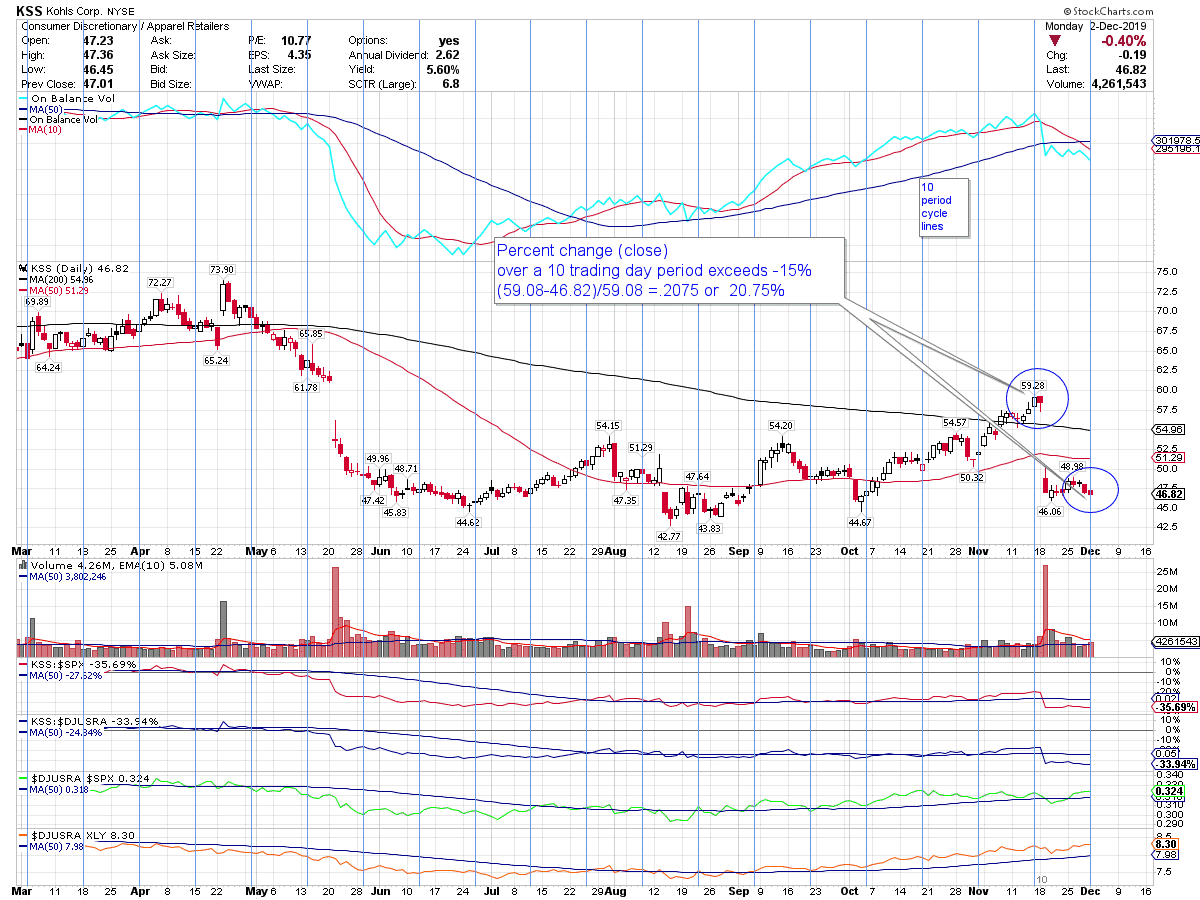
Task: Click the 54.15 high label near August
Action: (x=610, y=425)
